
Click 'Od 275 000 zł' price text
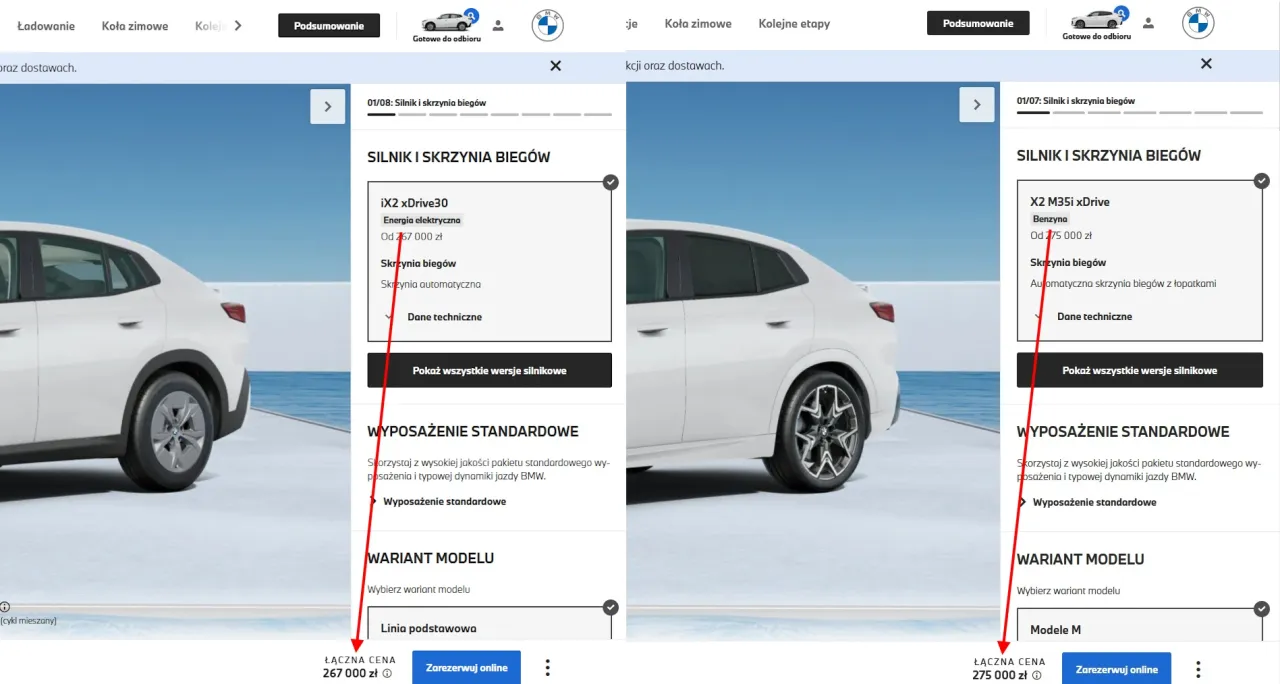[x=1061, y=236]
